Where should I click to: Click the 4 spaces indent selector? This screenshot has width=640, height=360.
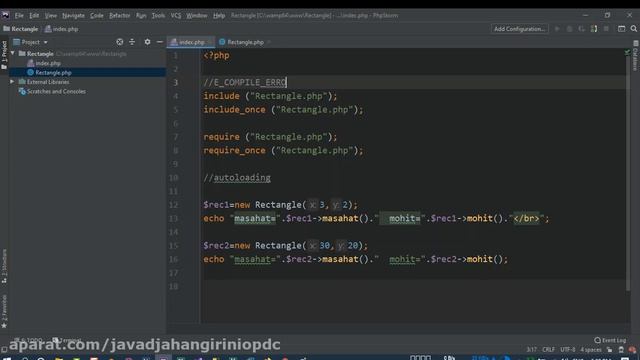click(x=591, y=350)
